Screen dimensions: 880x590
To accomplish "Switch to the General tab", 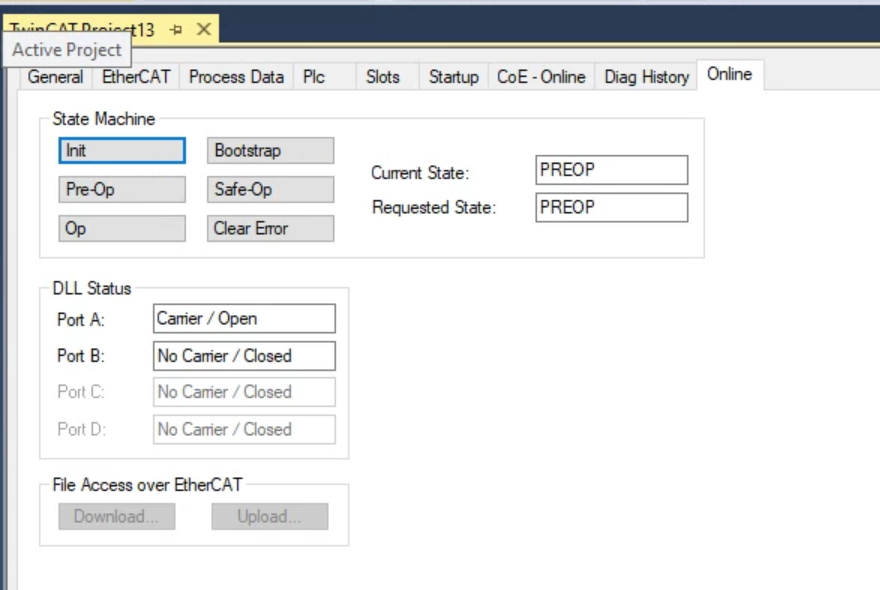I will tap(55, 77).
